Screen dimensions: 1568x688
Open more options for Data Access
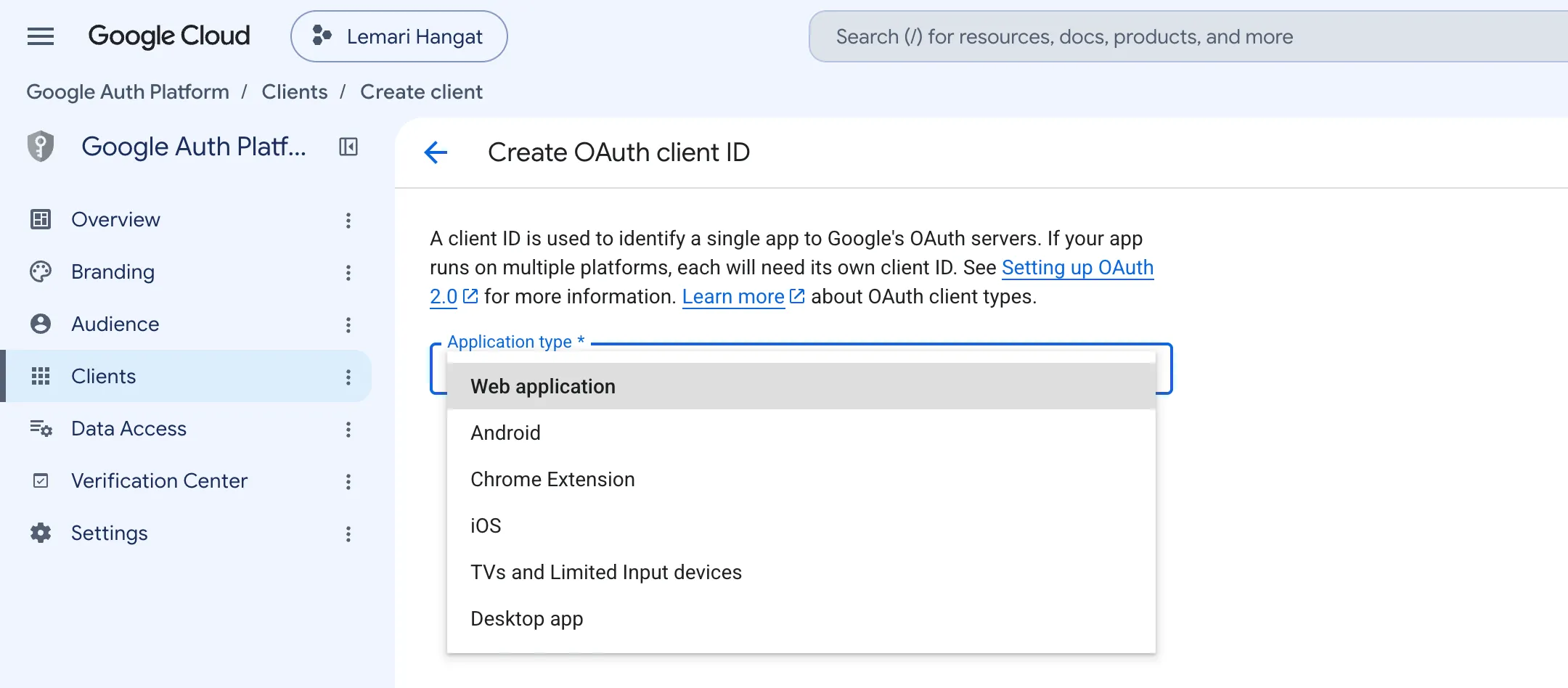[348, 429]
